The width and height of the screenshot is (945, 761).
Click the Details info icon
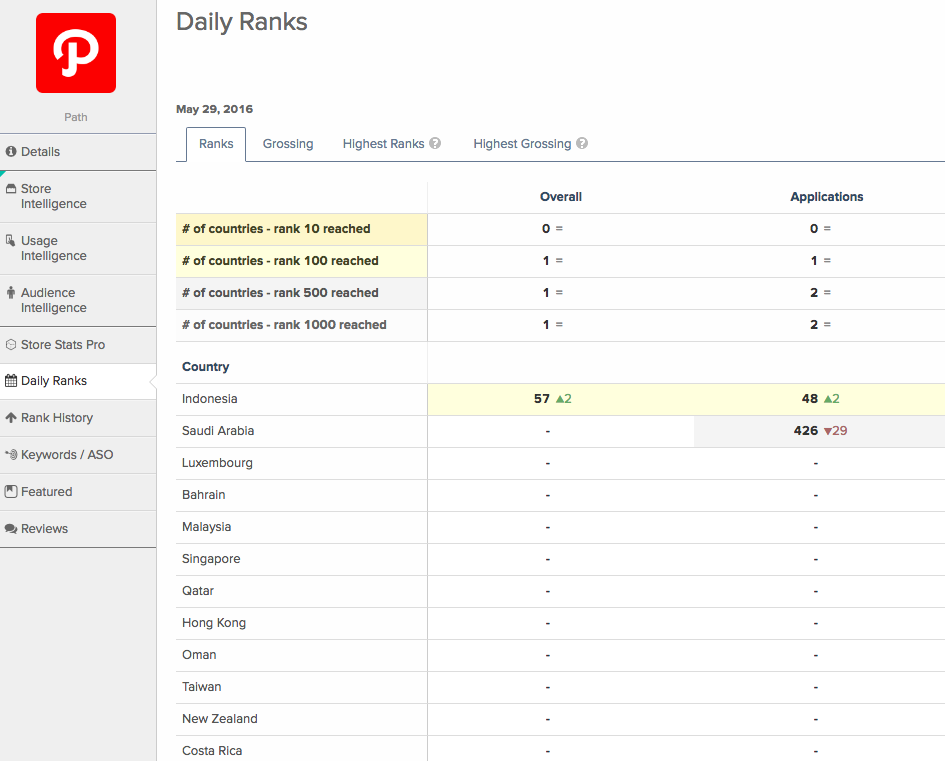click(x=11, y=151)
